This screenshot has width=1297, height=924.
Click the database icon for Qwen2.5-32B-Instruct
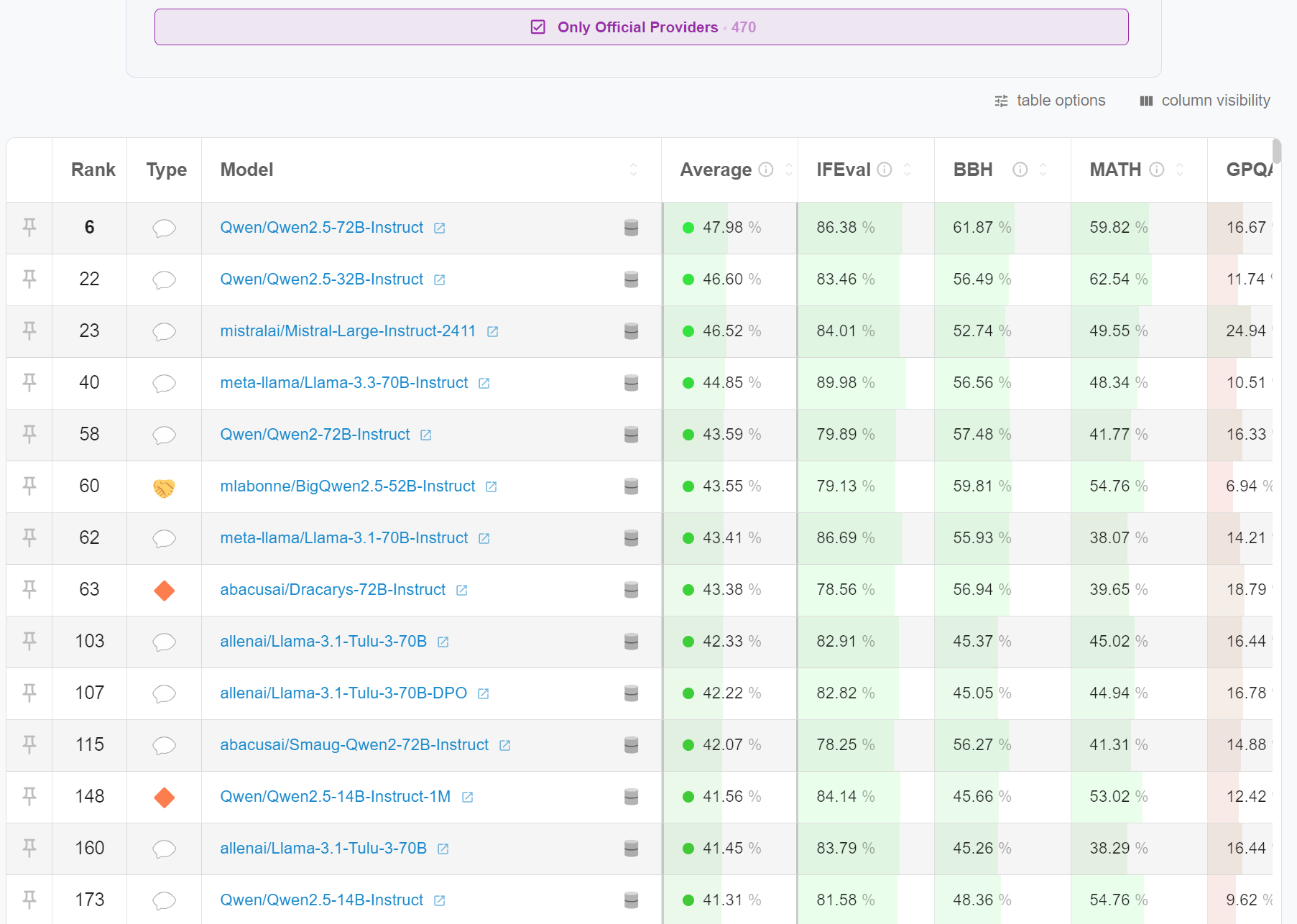[631, 279]
